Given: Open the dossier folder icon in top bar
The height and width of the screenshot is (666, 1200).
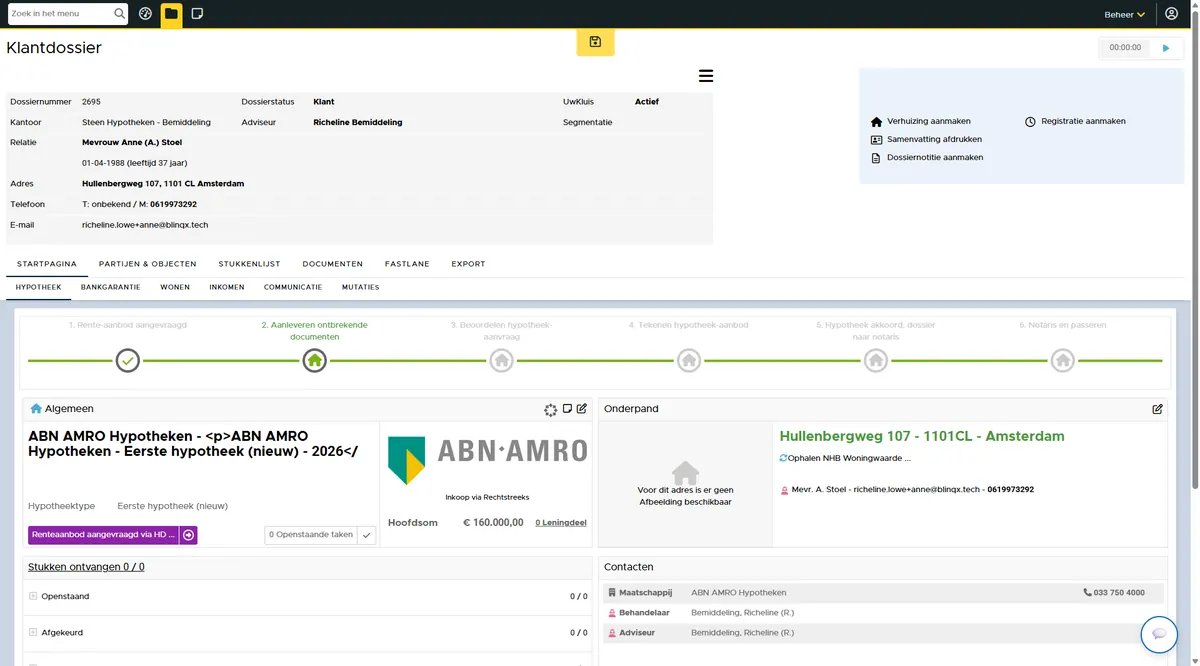Looking at the screenshot, I should [x=171, y=14].
